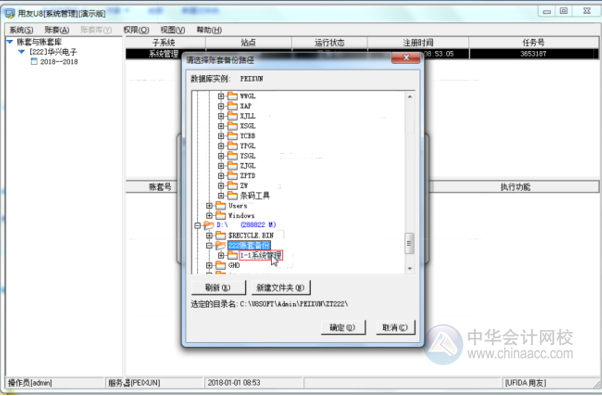Screen dimensions: 602x396
Task: Click the $RECYCLE.BIN folder icon
Action: 220,235
